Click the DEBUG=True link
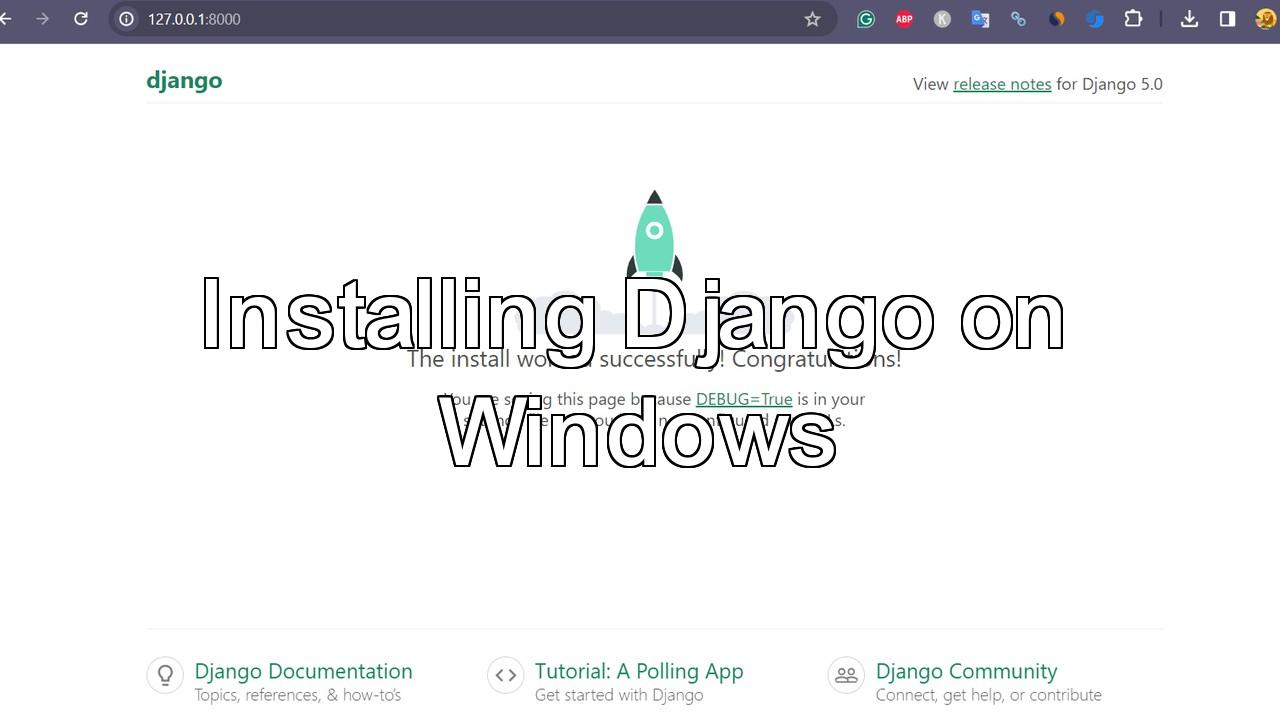This screenshot has width=1280, height=720. coord(744,399)
